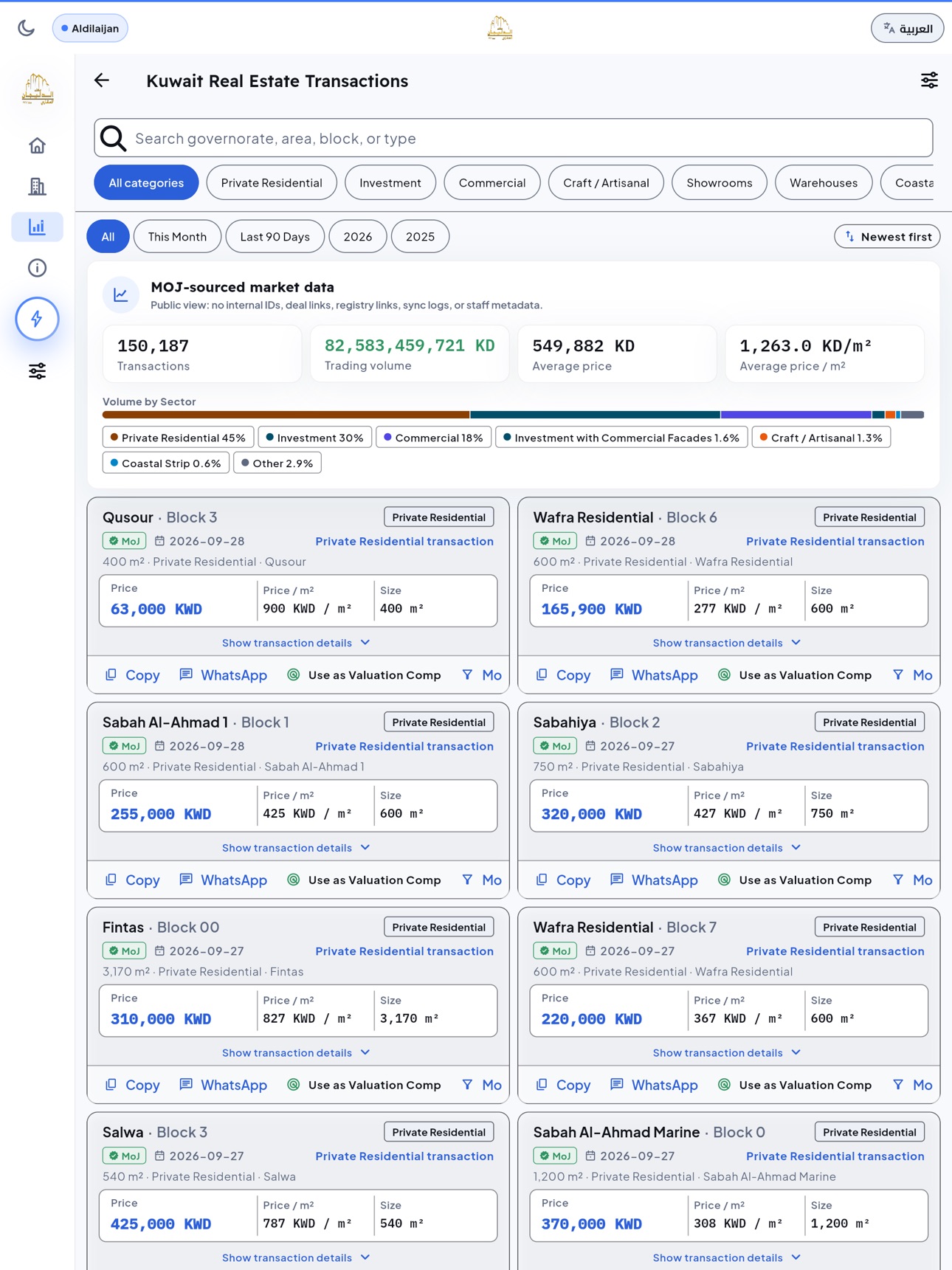
Task: Select Warehouses category chip
Action: pos(824,182)
